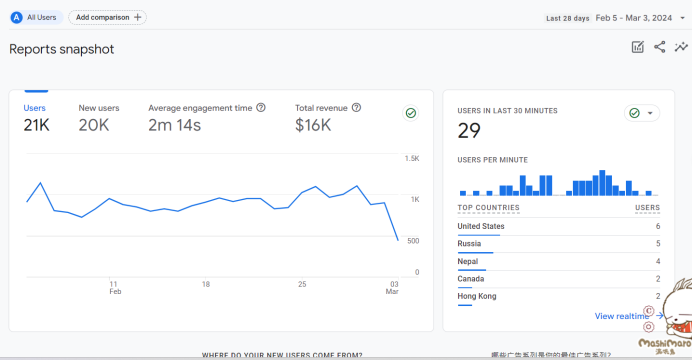Screen dimensions: 693x361
Task: Click the TOP COUNTRIES column header
Action: coord(488,208)
